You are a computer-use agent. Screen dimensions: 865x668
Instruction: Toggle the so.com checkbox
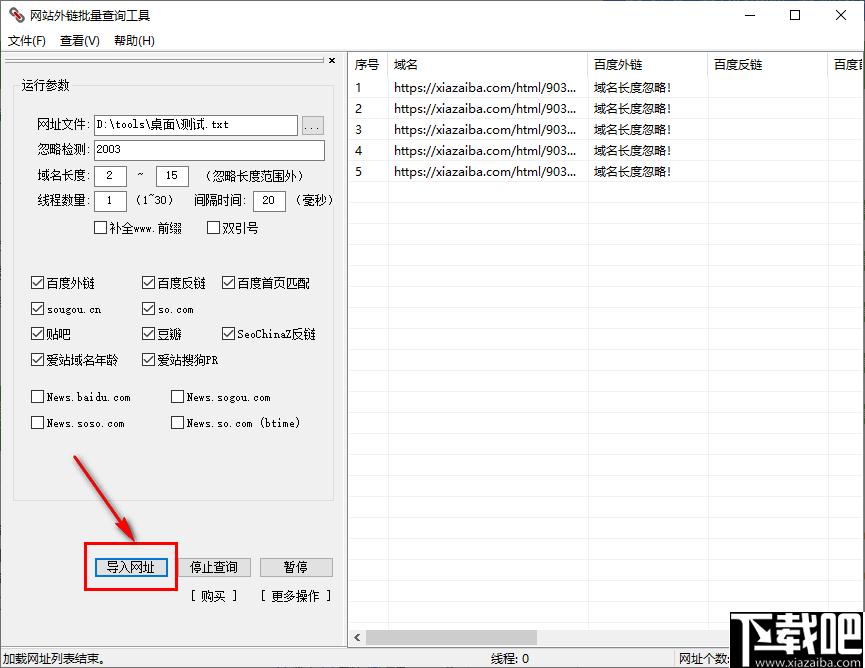click(148, 308)
